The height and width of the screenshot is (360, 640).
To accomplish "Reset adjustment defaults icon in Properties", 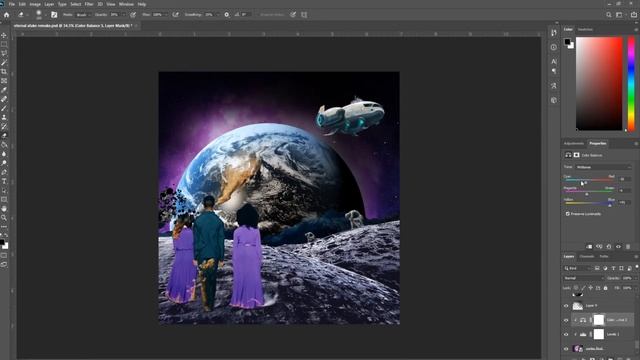I will pos(609,247).
